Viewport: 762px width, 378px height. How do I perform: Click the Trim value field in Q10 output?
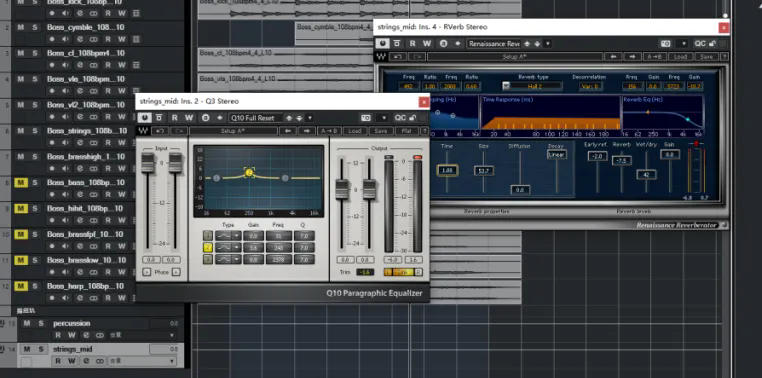point(364,272)
